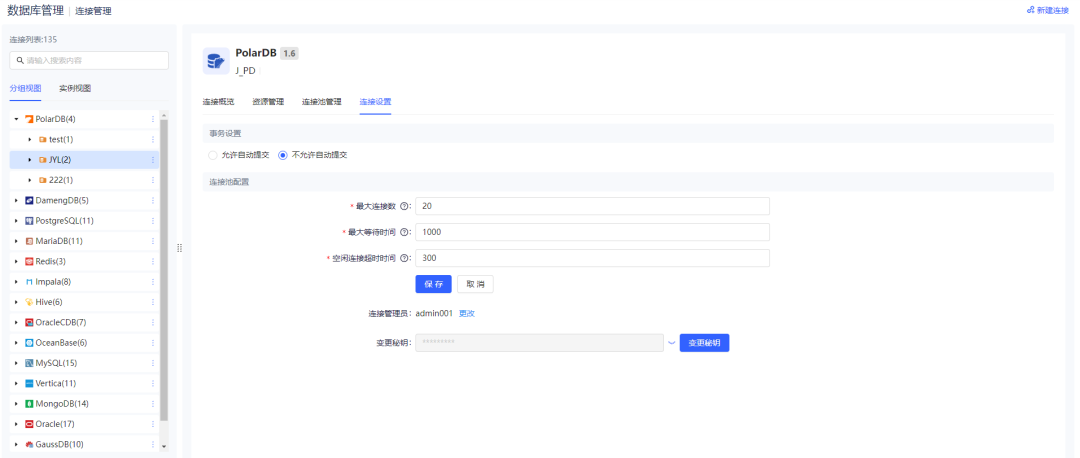Switch to 分组视图 view tab
Screen dimensions: 1080x458
pyautogui.click(x=25, y=88)
